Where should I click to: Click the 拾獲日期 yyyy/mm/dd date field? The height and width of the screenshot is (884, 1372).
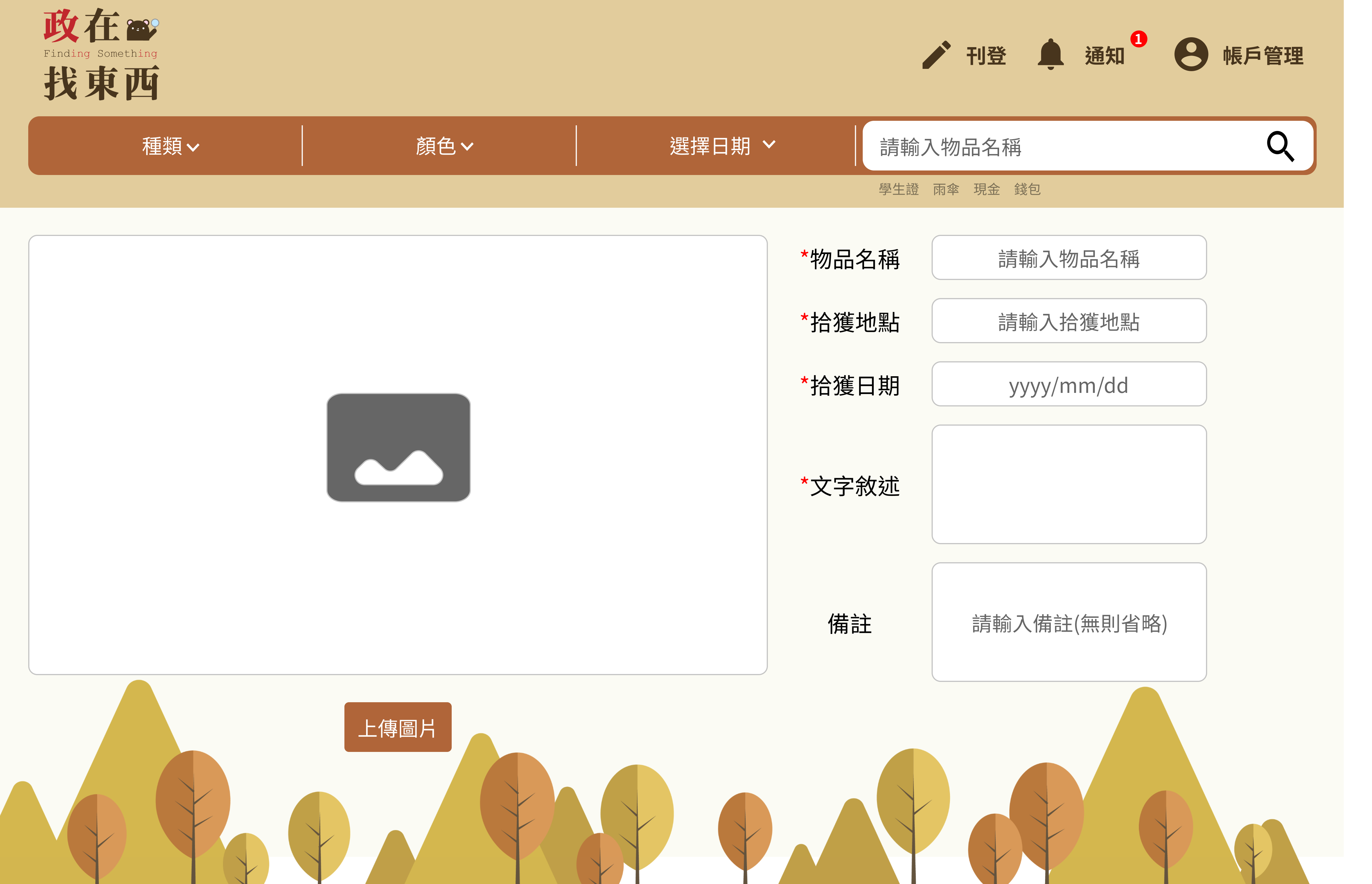tap(1069, 384)
